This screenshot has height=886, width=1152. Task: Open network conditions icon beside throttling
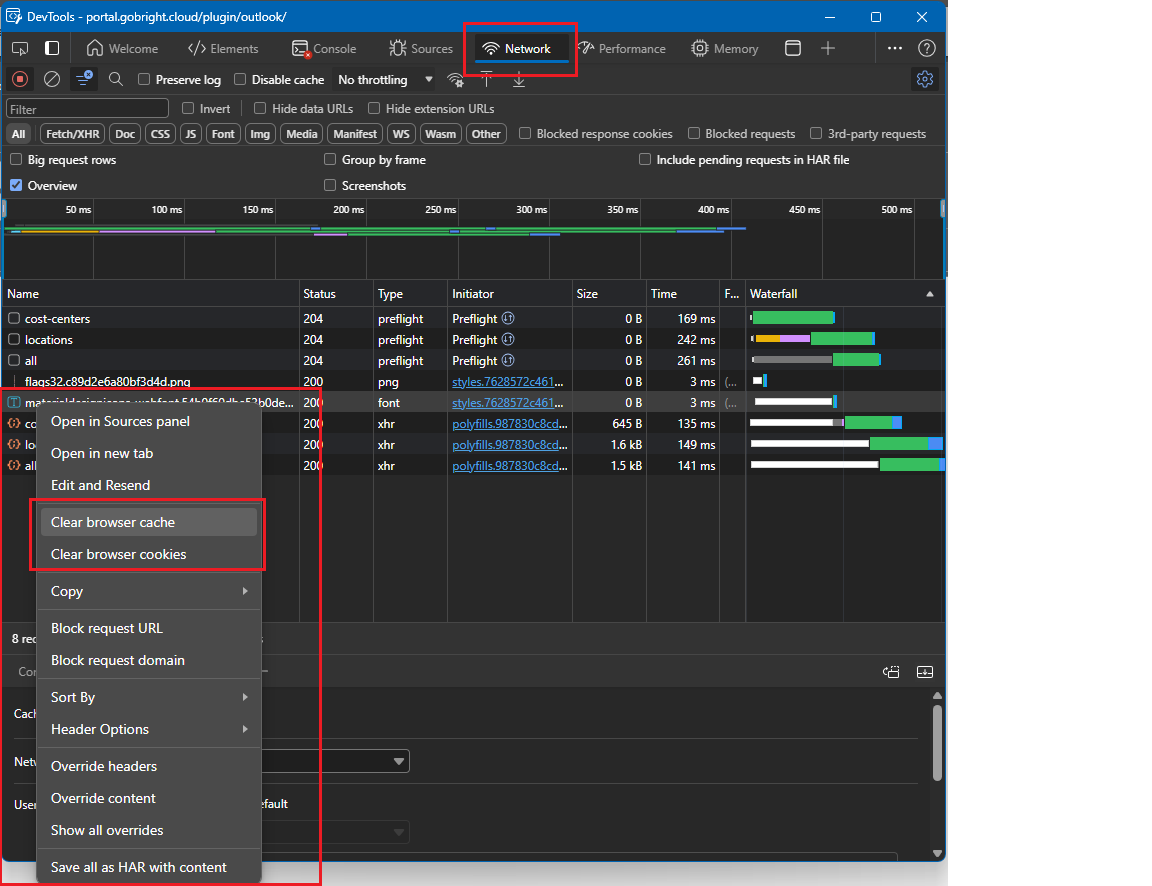[x=456, y=79]
